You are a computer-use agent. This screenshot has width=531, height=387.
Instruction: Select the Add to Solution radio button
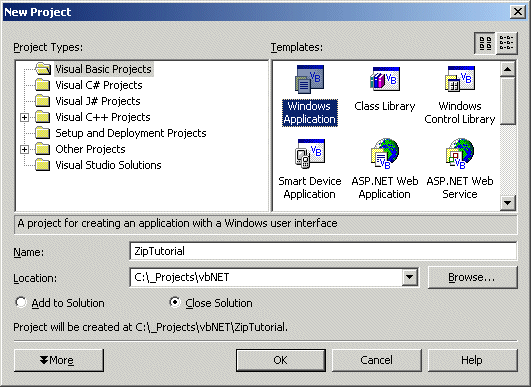tap(21, 302)
